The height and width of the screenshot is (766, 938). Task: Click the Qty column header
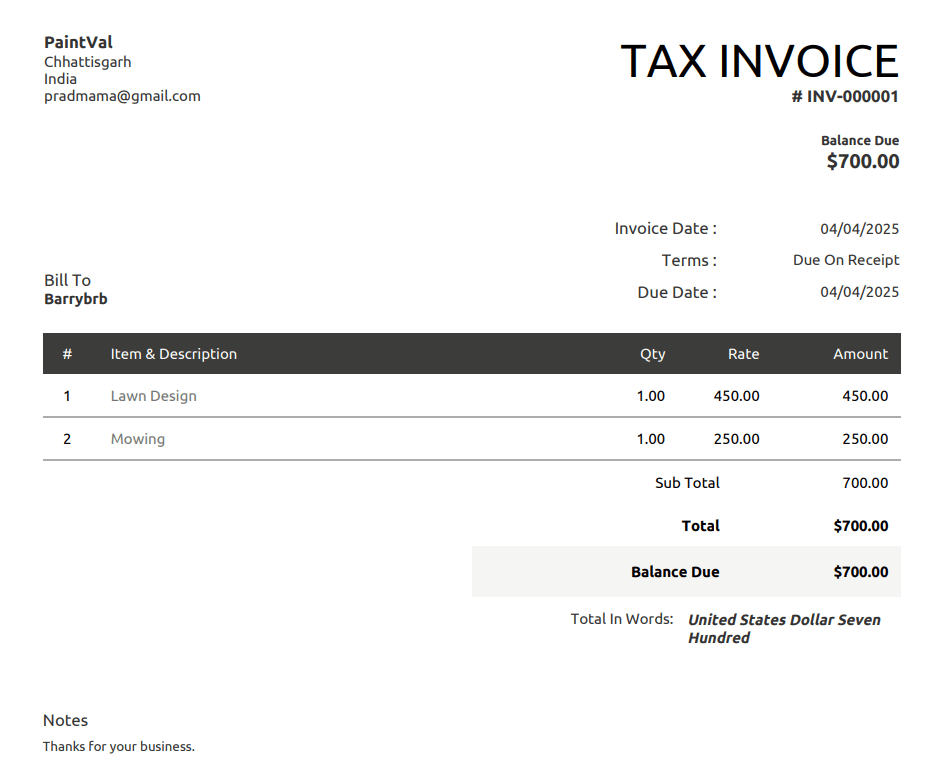click(652, 353)
